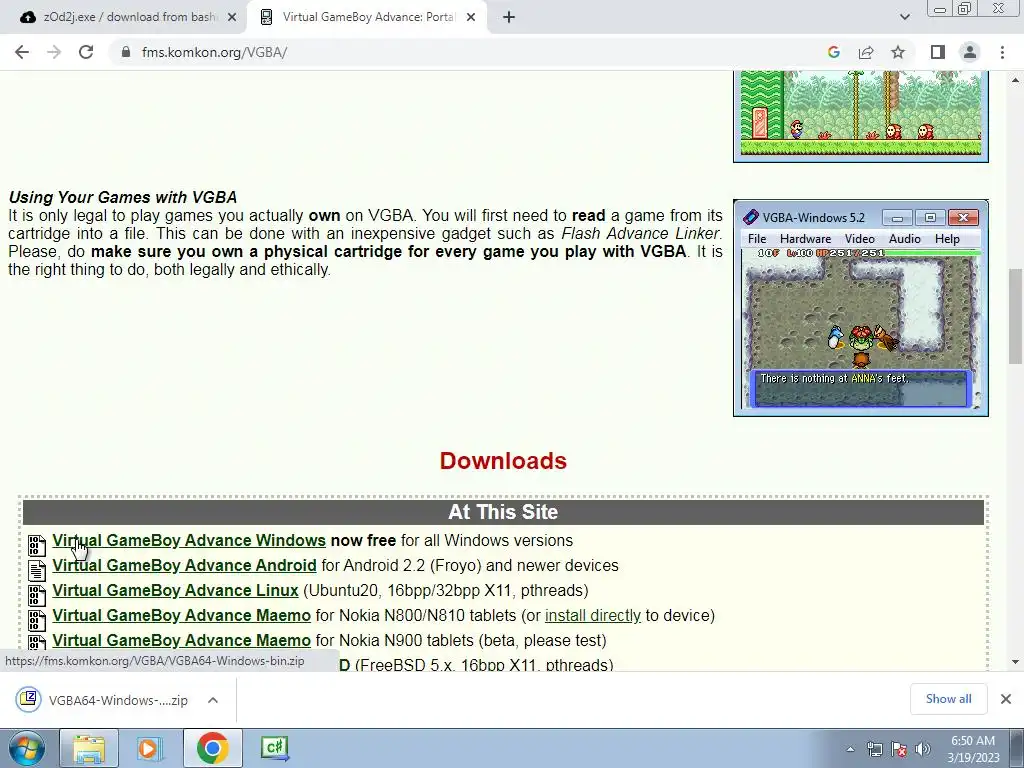Viewport: 1024px width, 768px height.
Task: Open the Windows Start menu
Action: point(27,748)
